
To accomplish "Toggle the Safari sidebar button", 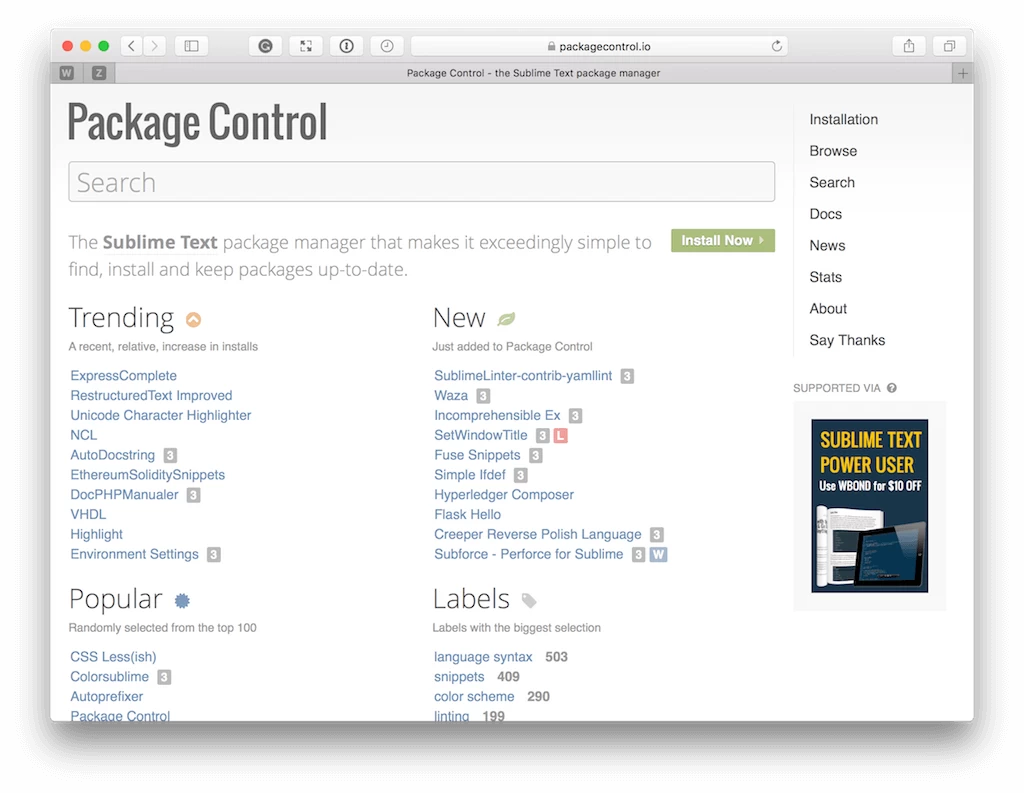I will pos(191,46).
